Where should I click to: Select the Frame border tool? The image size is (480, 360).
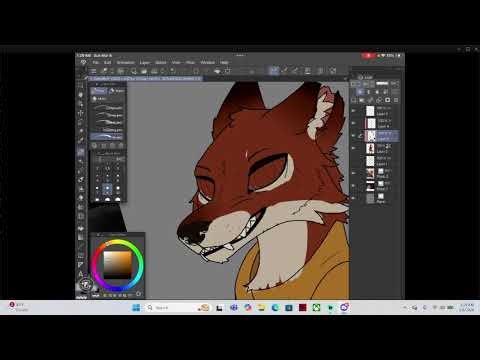[x=81, y=256]
